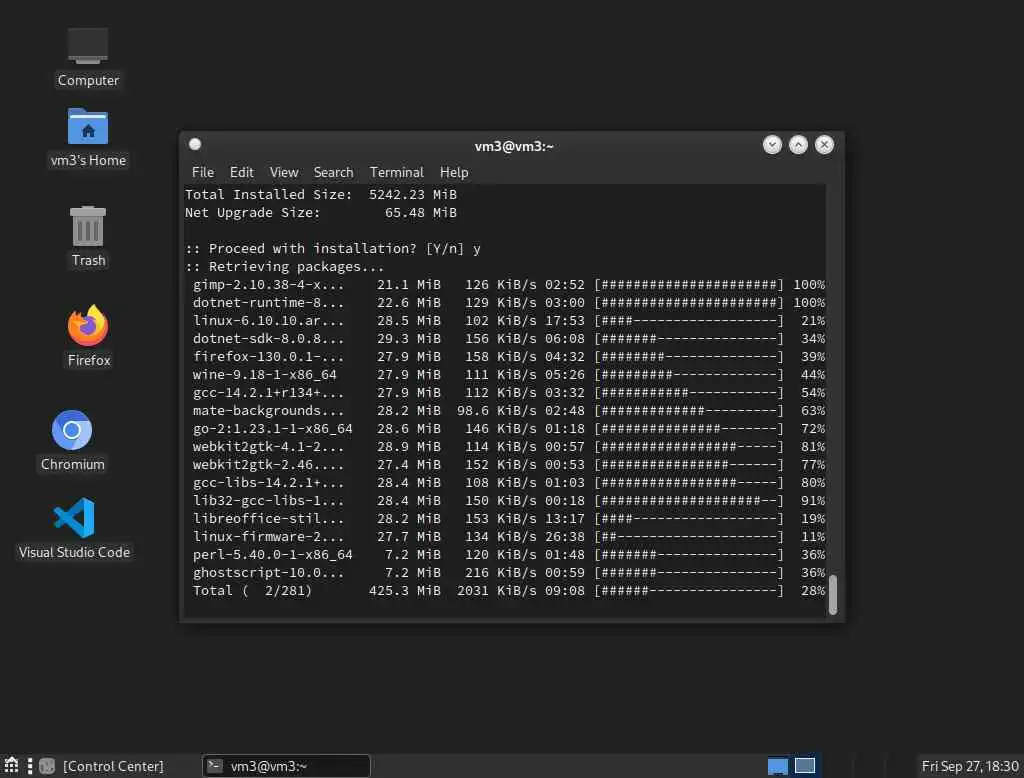Viewport: 1024px width, 778px height.
Task: Click the 5242.23 MiB size value
Action: tap(413, 195)
